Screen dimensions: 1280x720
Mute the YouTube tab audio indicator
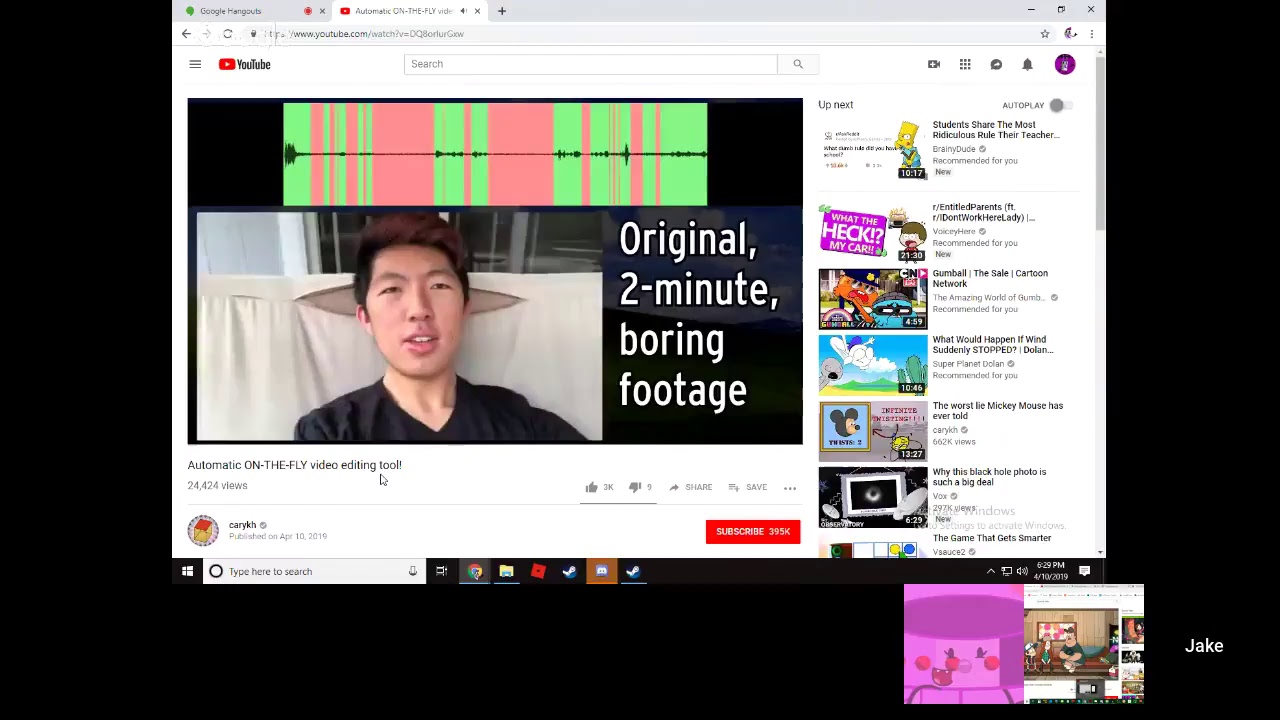[x=463, y=11]
